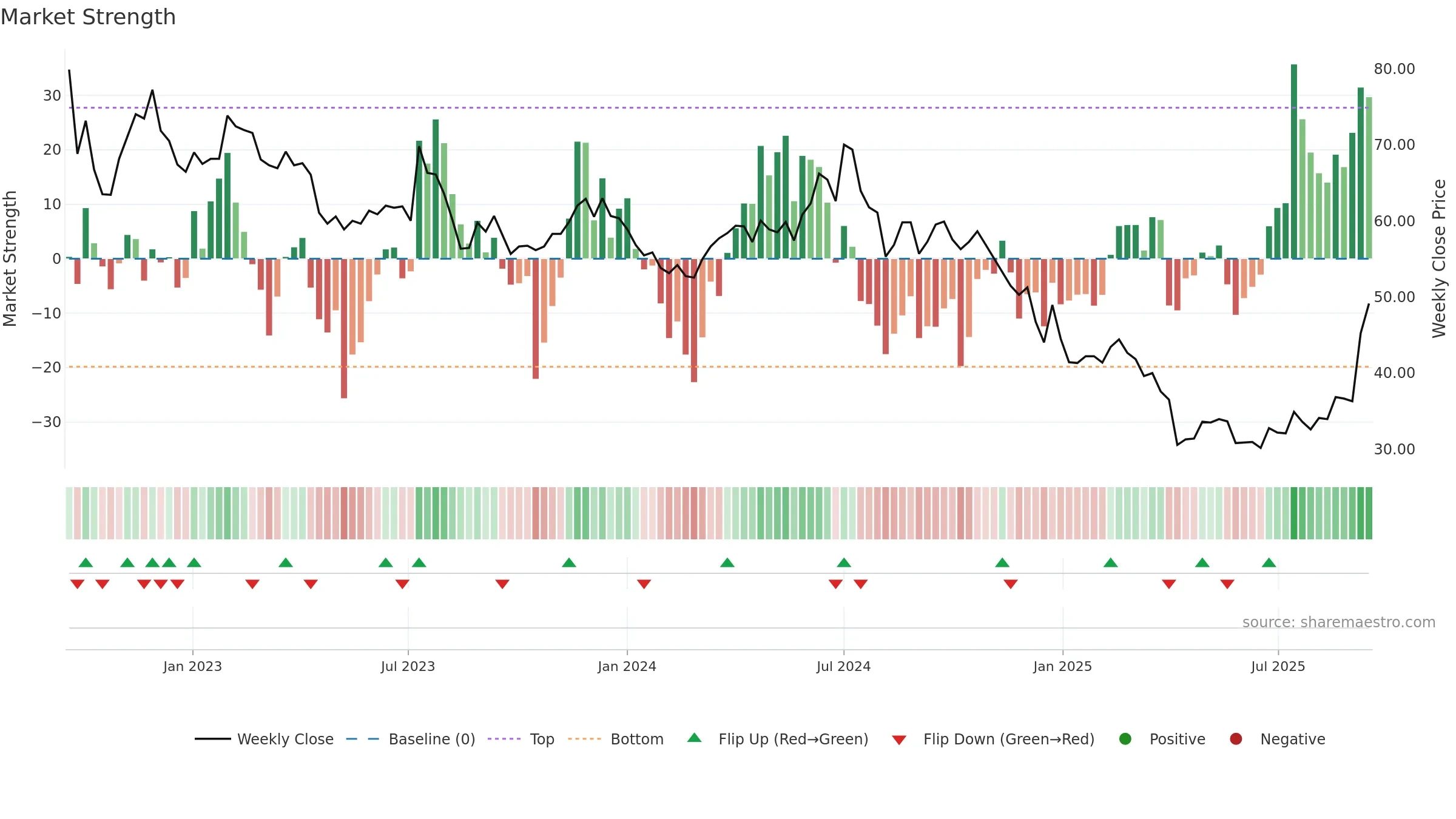Image resolution: width=1456 pixels, height=819 pixels.
Task: Toggle the Positive legend entry
Action: point(1162,739)
